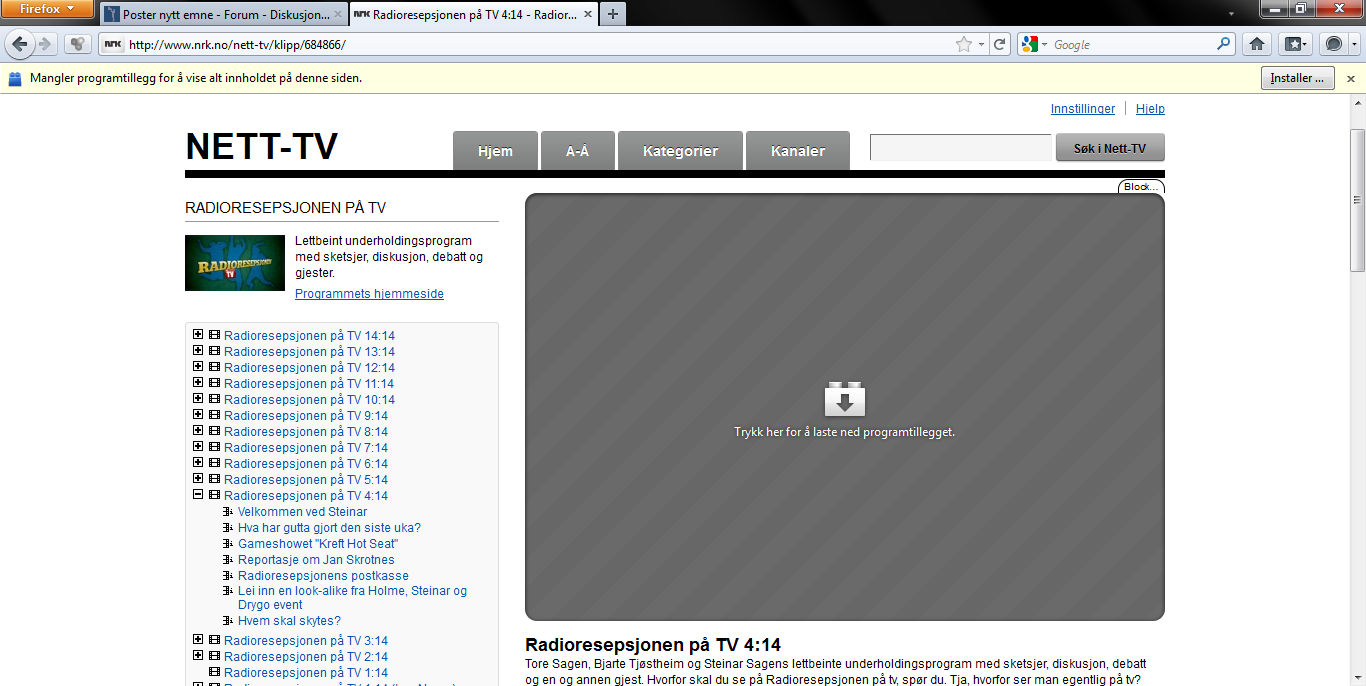
Task: Open the browser Home page icon
Action: 1257,44
